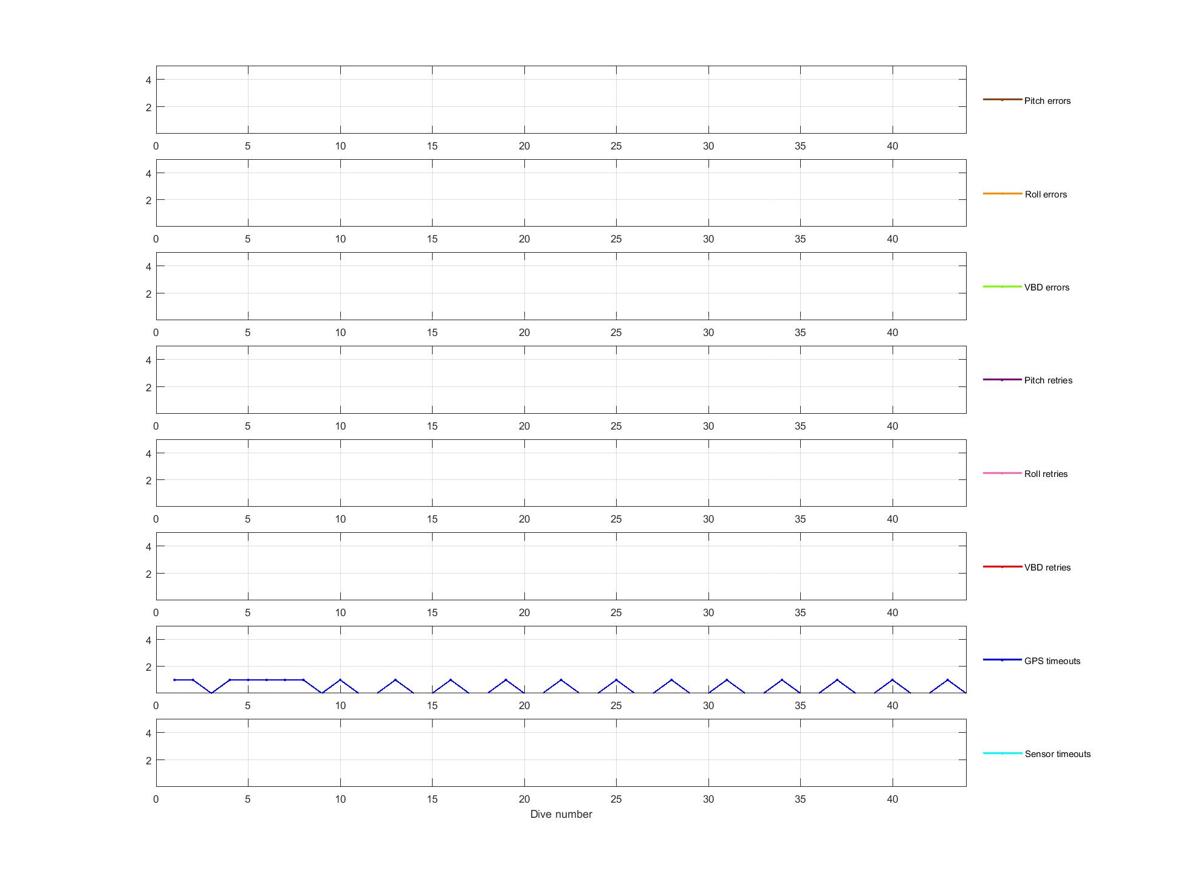
Task: Click the GPS timeouts peak at dive 25
Action: pos(616,680)
